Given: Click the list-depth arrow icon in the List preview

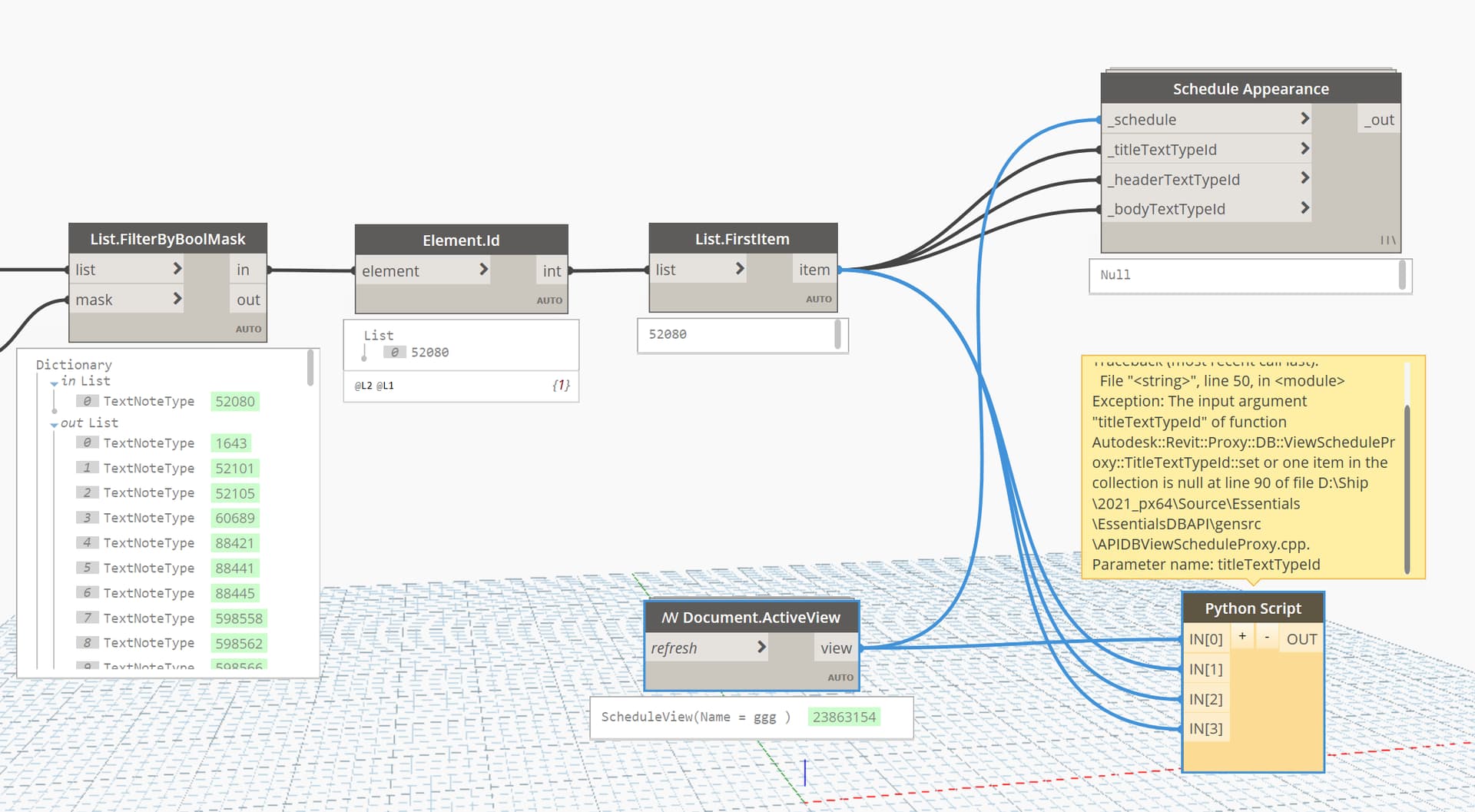Looking at the screenshot, I should point(363,353).
